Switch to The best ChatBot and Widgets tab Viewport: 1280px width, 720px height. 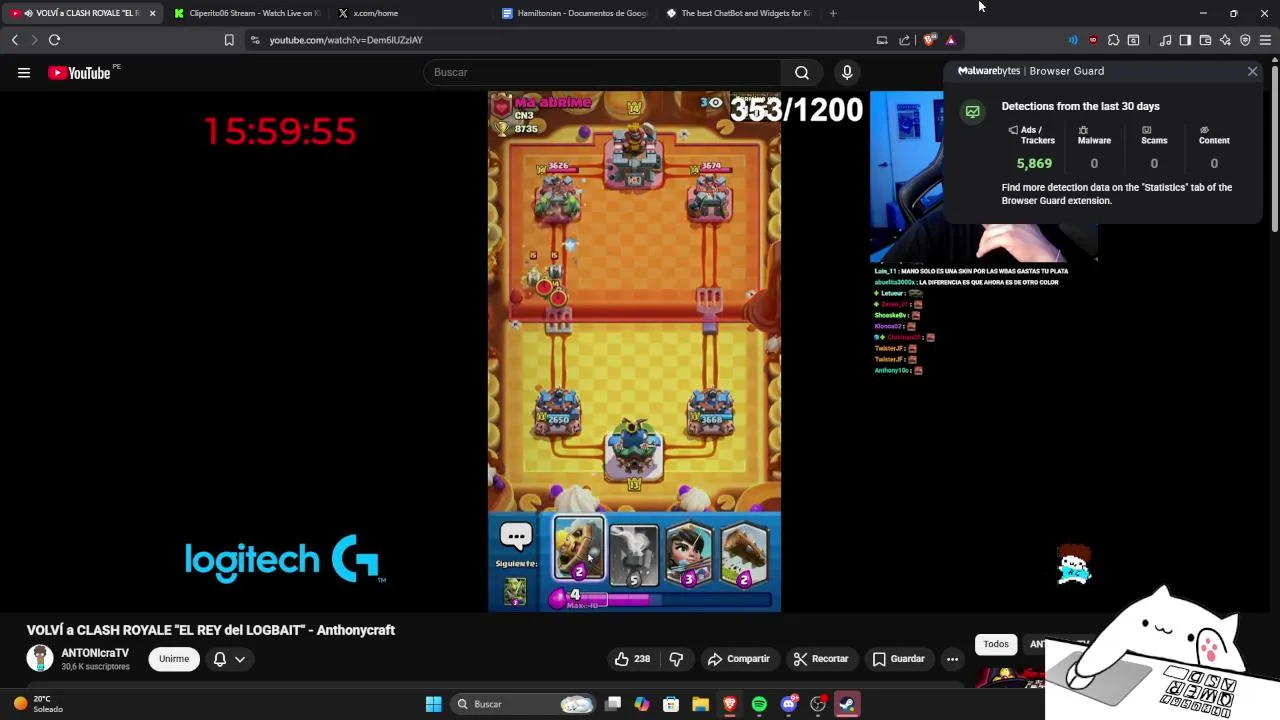(738, 13)
